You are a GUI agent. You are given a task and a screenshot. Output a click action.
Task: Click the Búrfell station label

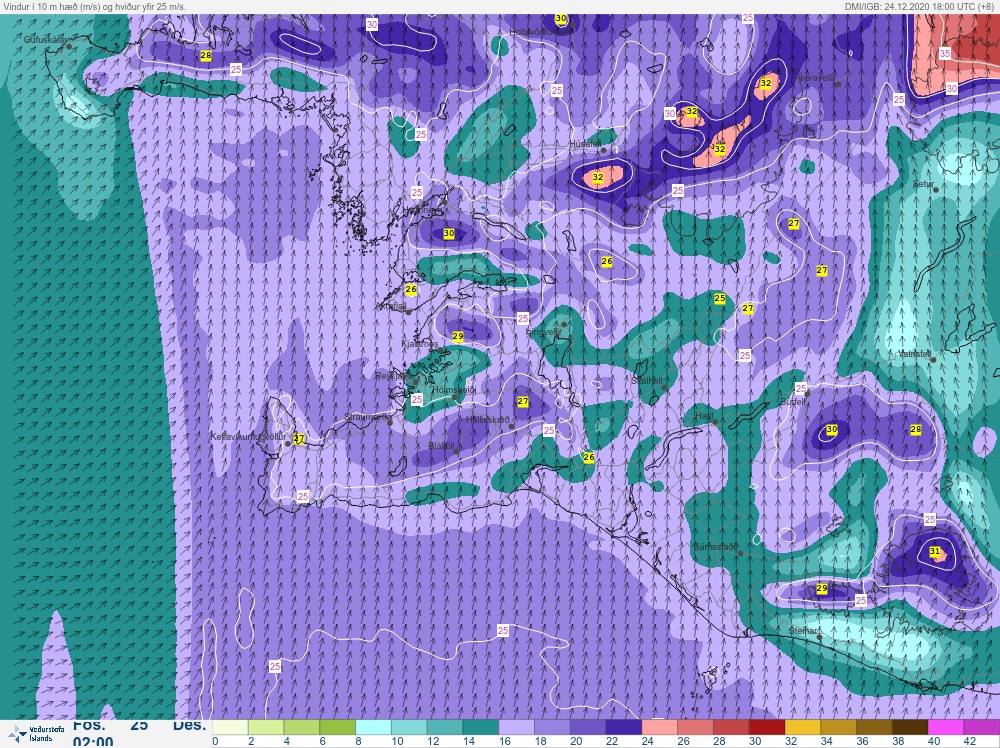point(793,402)
